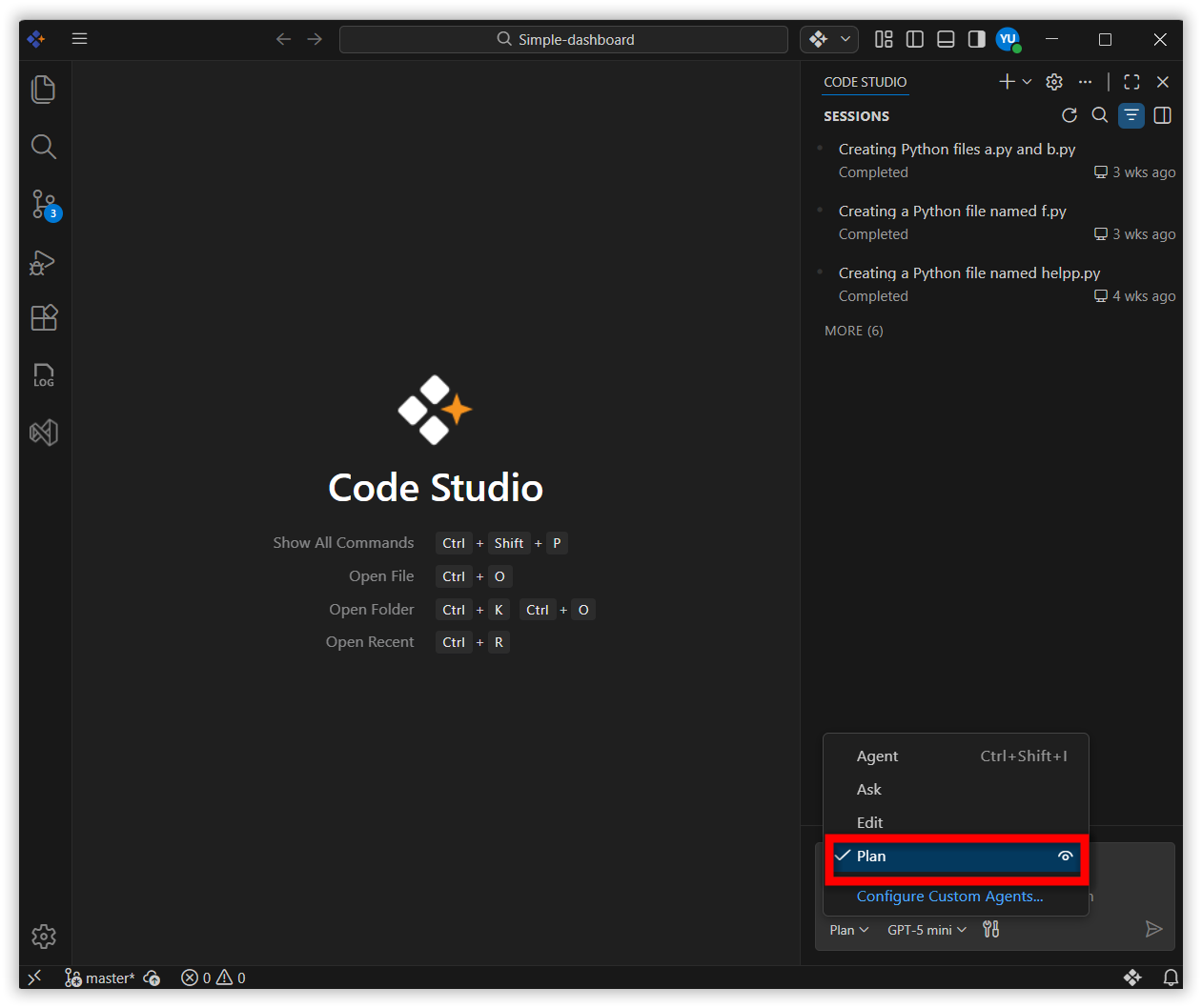Open Code Studio chat settings gear

coord(1054,82)
